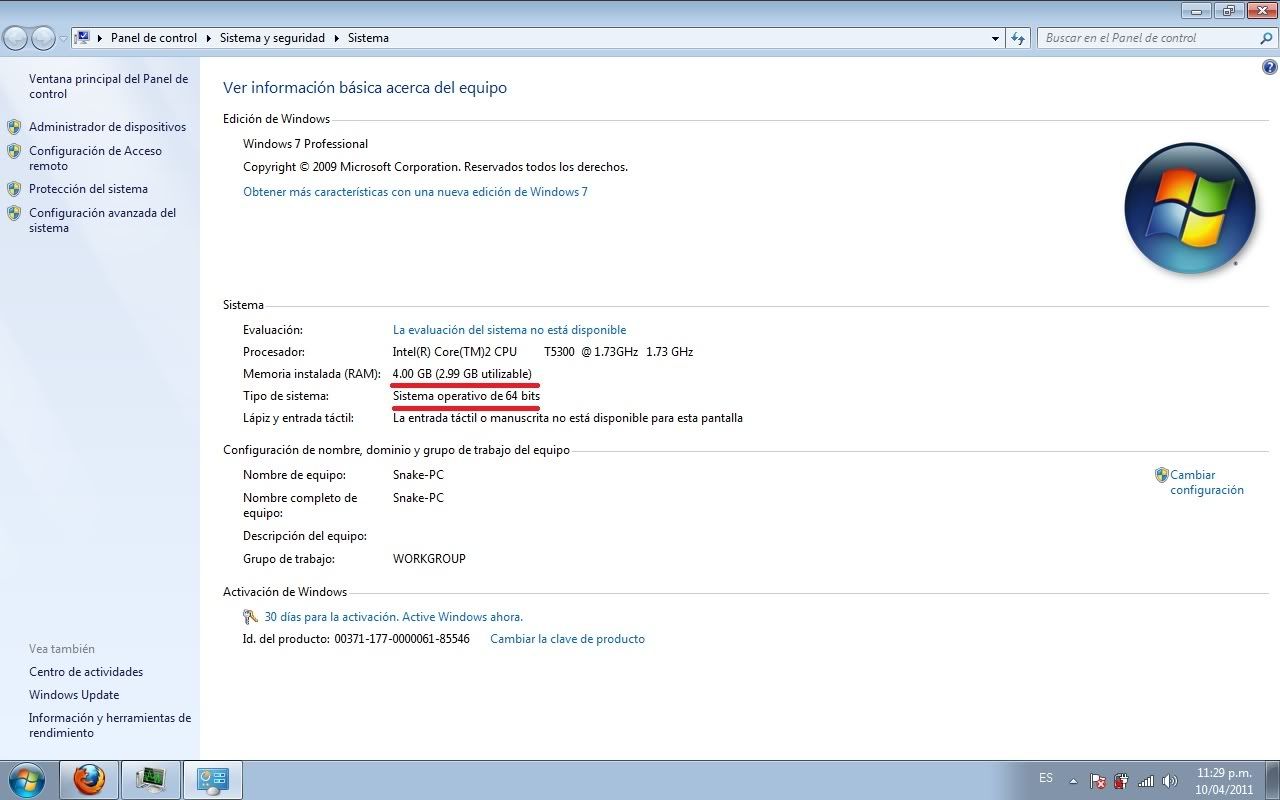Screen dimensions: 1280x800
Task: Open Protección del sistema link
Action: 88,189
